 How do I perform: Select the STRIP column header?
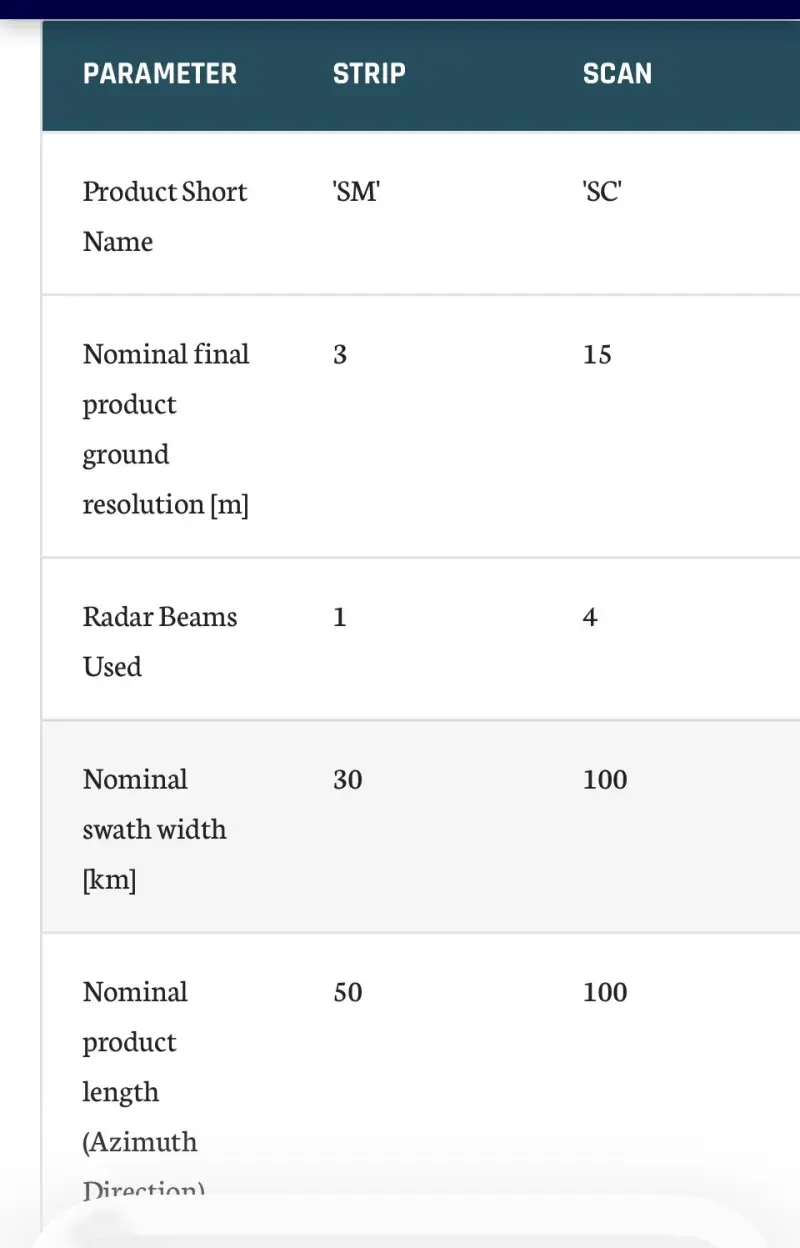pyautogui.click(x=369, y=74)
